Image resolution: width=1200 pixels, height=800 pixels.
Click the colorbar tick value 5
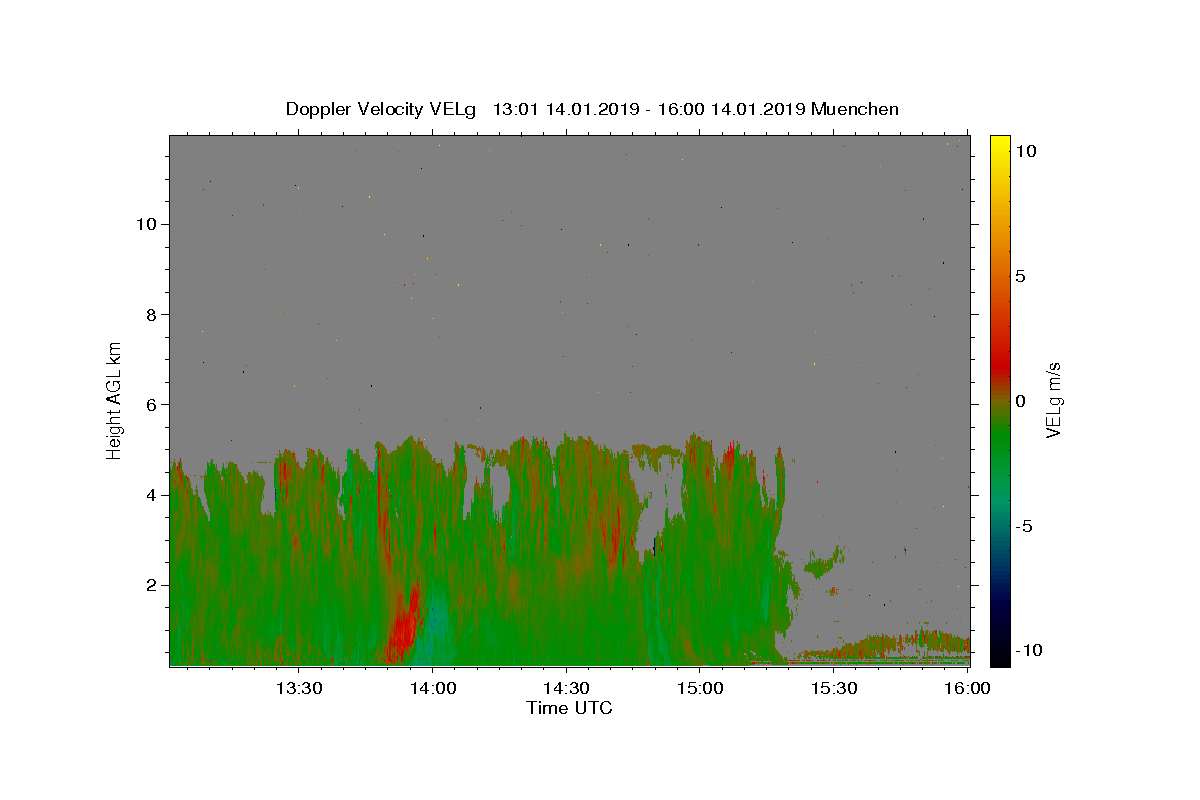point(1020,276)
